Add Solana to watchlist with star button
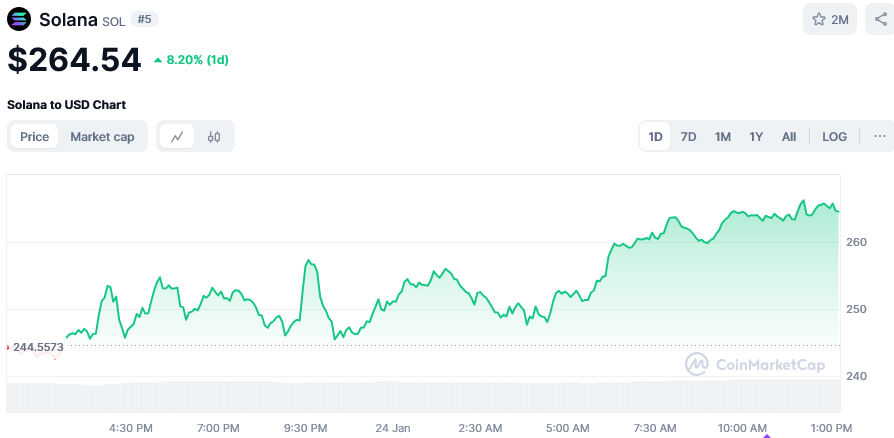The height and width of the screenshot is (438, 894). (830, 19)
